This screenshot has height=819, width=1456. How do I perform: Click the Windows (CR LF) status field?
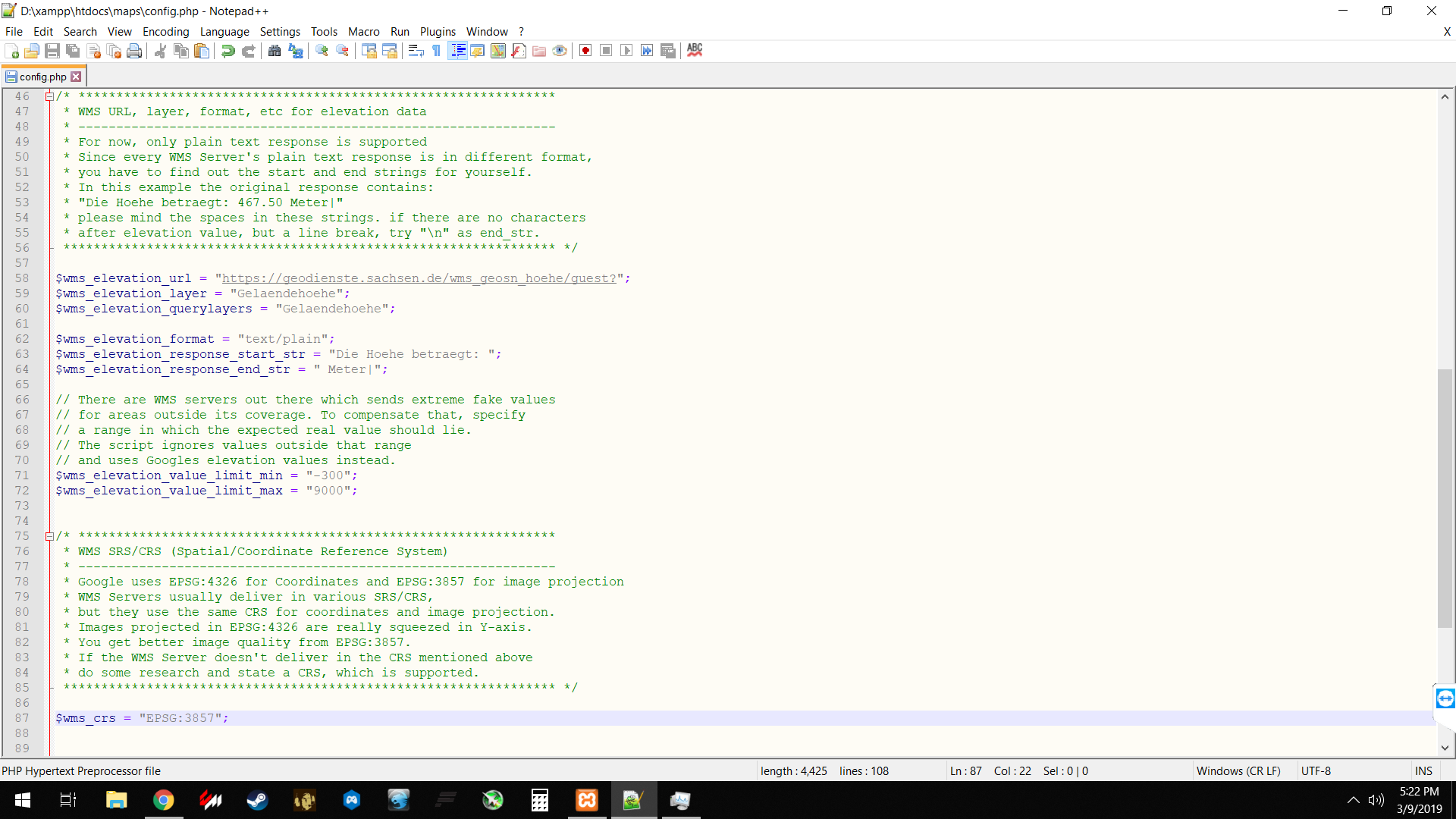(x=1238, y=771)
